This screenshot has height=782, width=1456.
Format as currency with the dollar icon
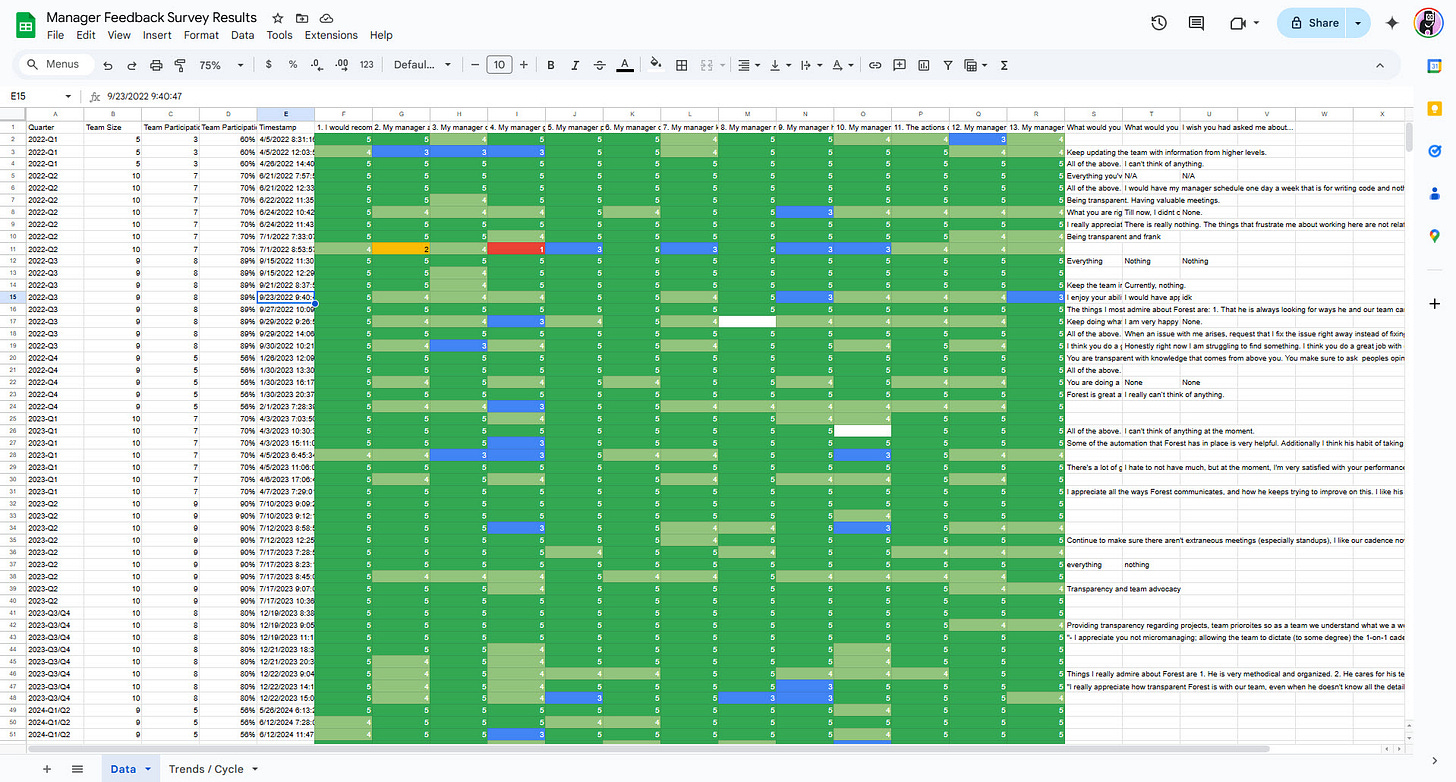pyautogui.click(x=268, y=65)
